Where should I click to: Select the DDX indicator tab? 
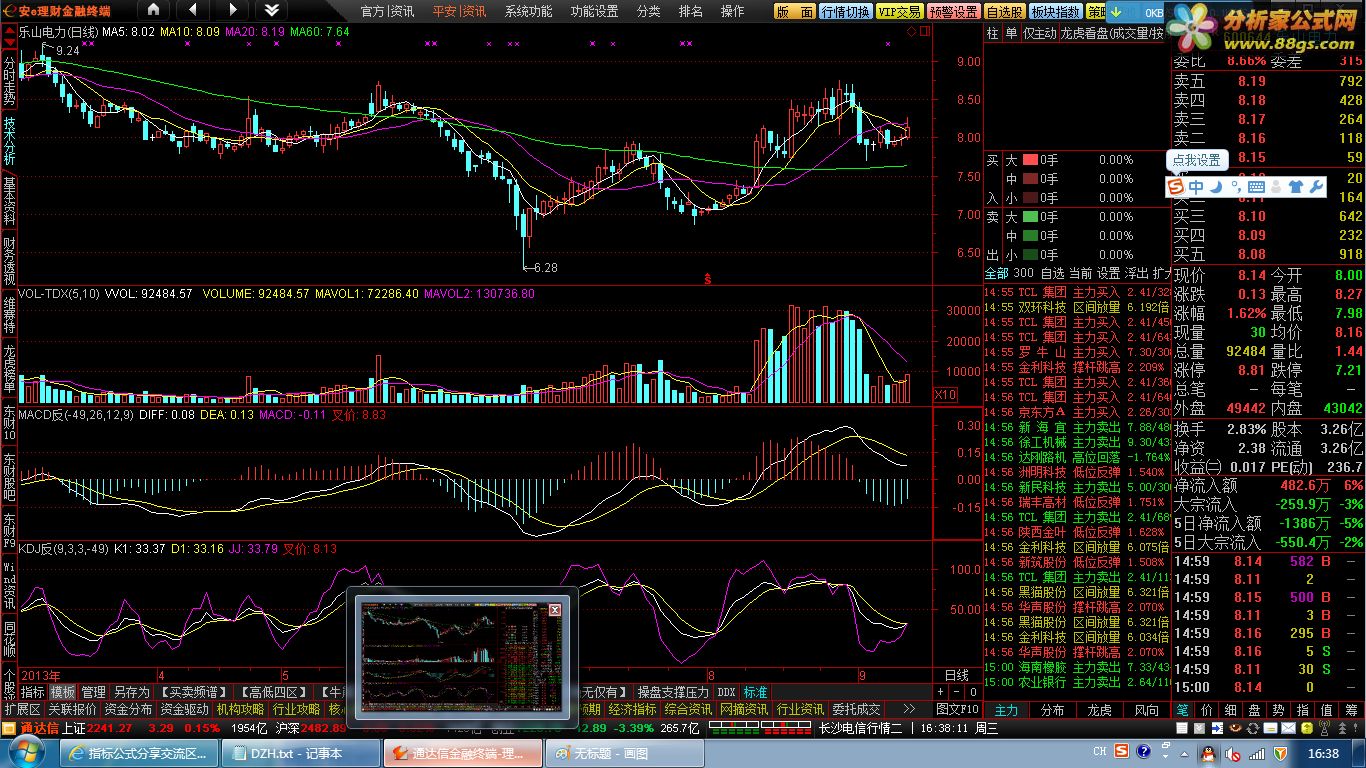(727, 692)
